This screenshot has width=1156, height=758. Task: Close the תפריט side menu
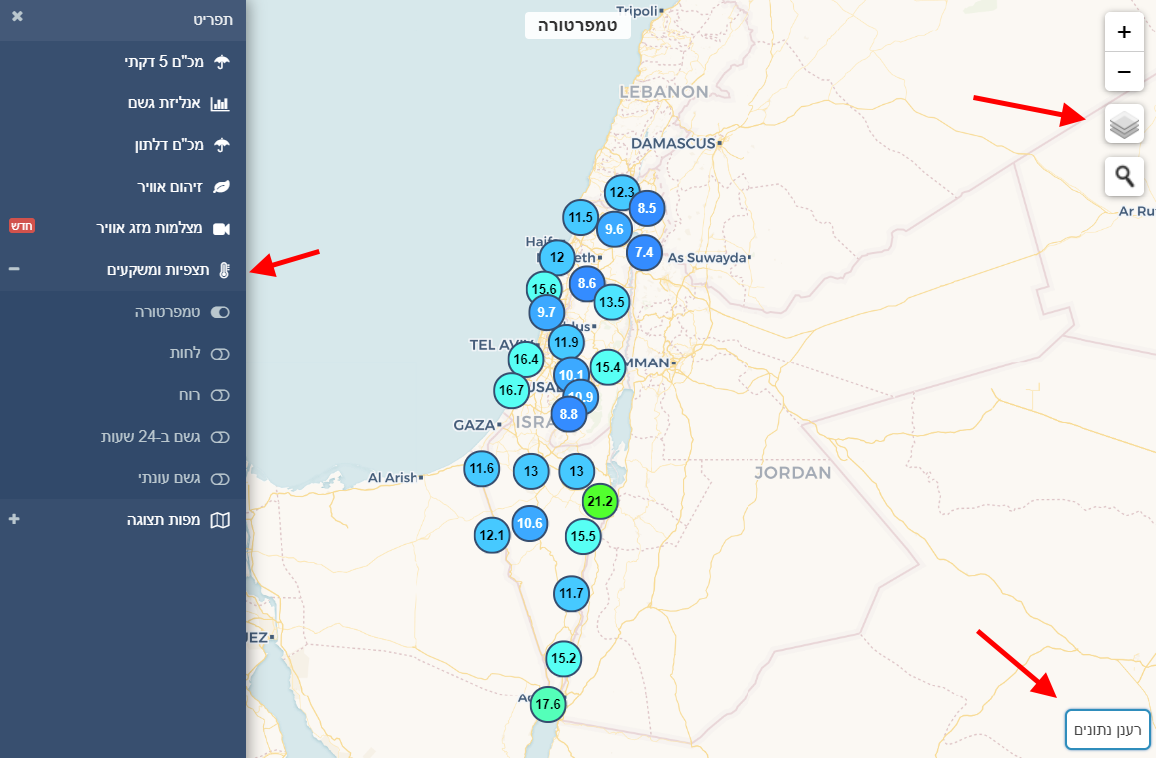point(17,17)
